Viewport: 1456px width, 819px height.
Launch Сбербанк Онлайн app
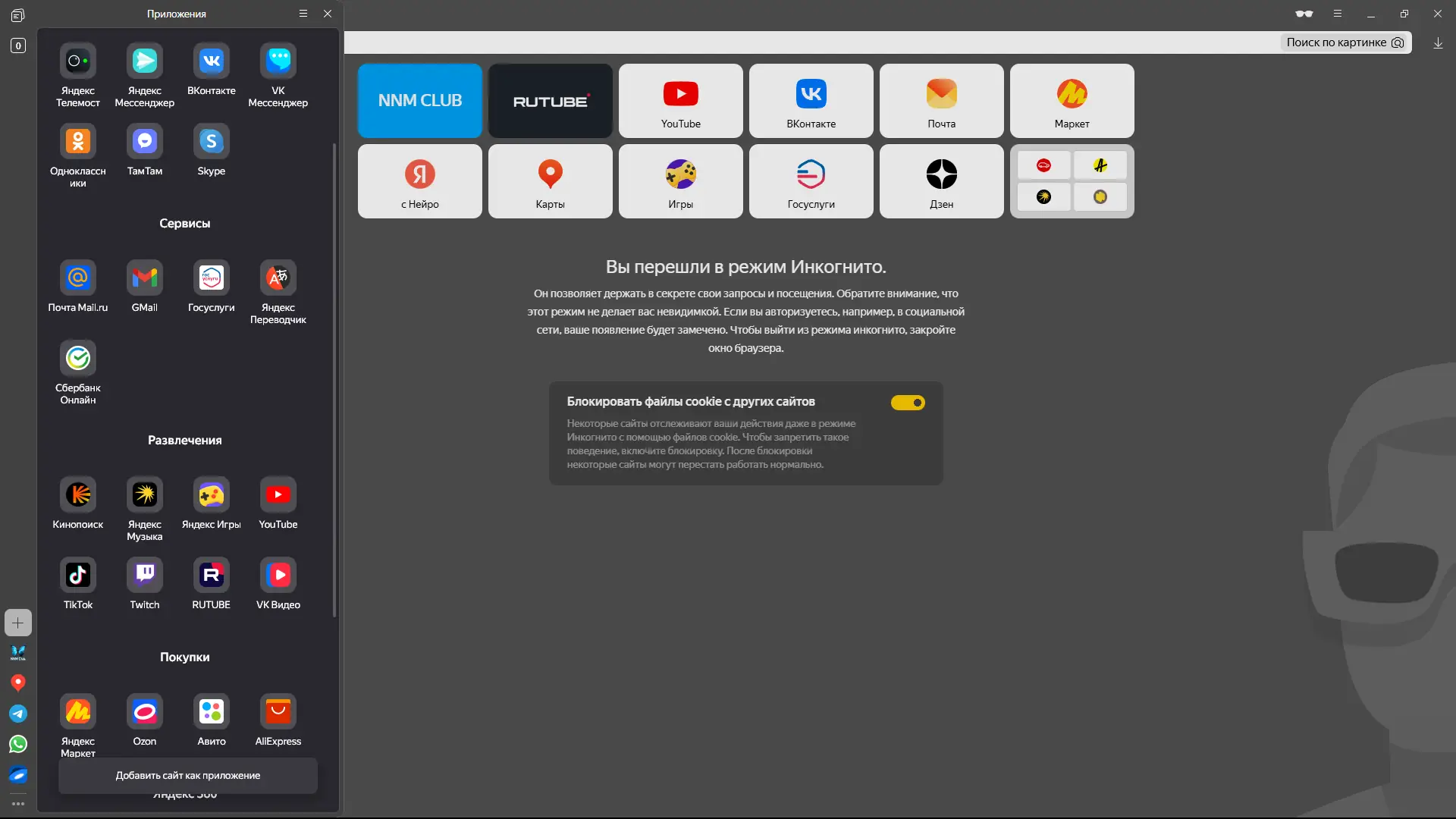point(78,359)
